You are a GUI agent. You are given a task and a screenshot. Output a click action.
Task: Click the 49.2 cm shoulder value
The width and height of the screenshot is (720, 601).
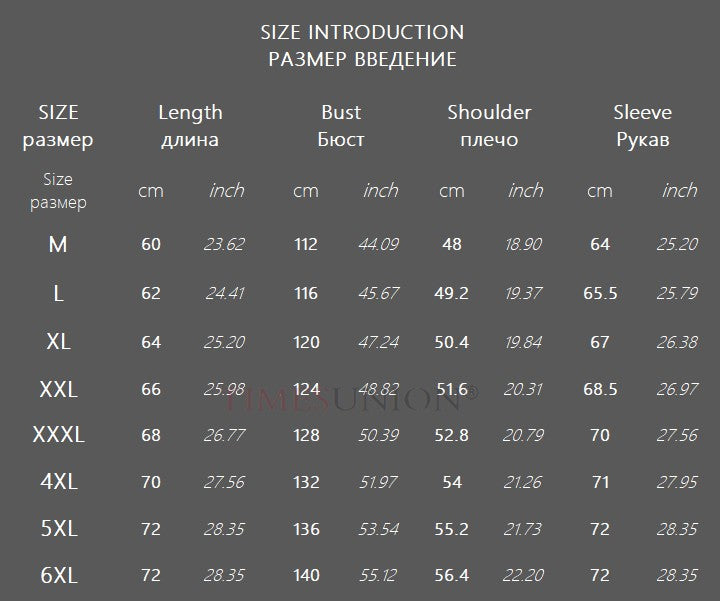[x=451, y=293]
